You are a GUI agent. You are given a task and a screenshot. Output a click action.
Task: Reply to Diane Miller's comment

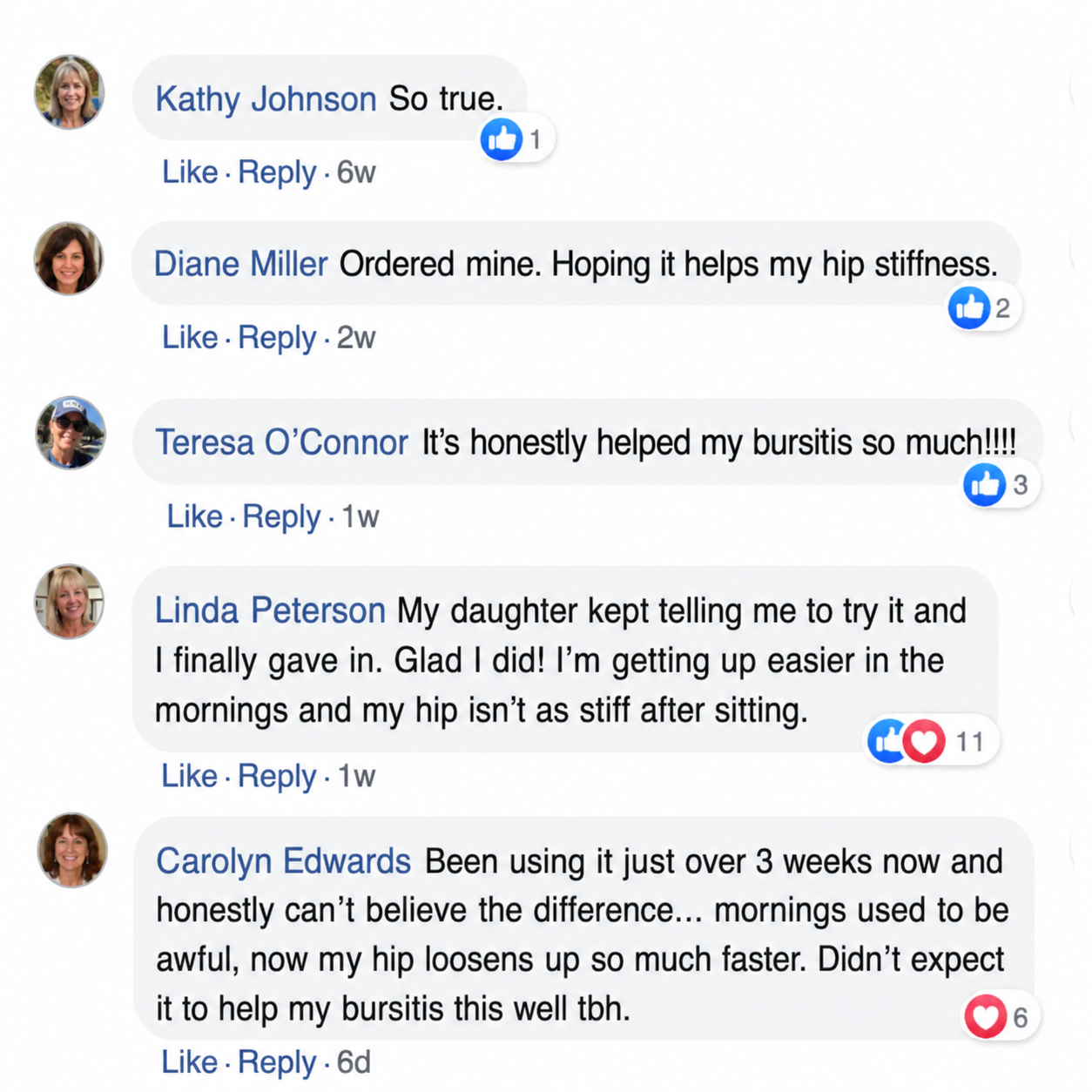click(x=277, y=338)
